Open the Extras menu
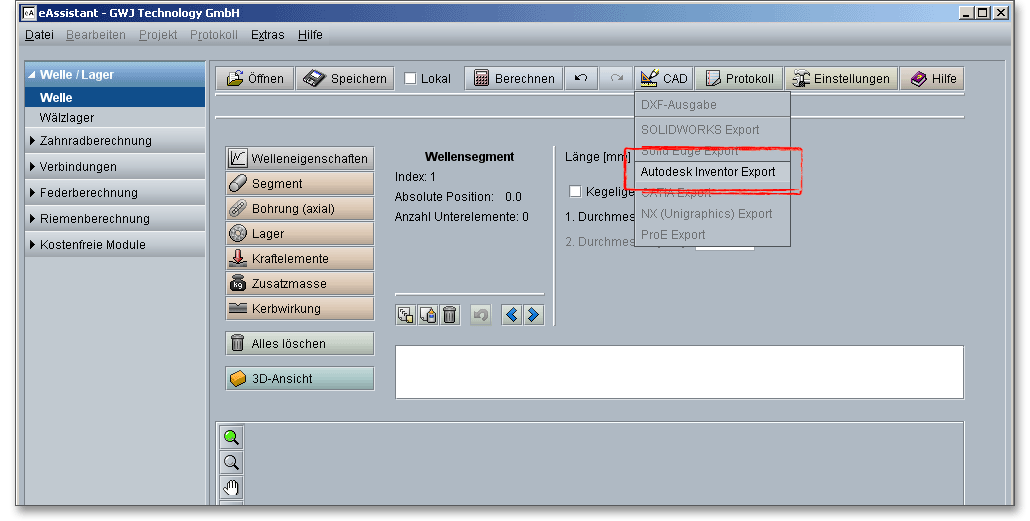1030x521 pixels. click(x=267, y=35)
